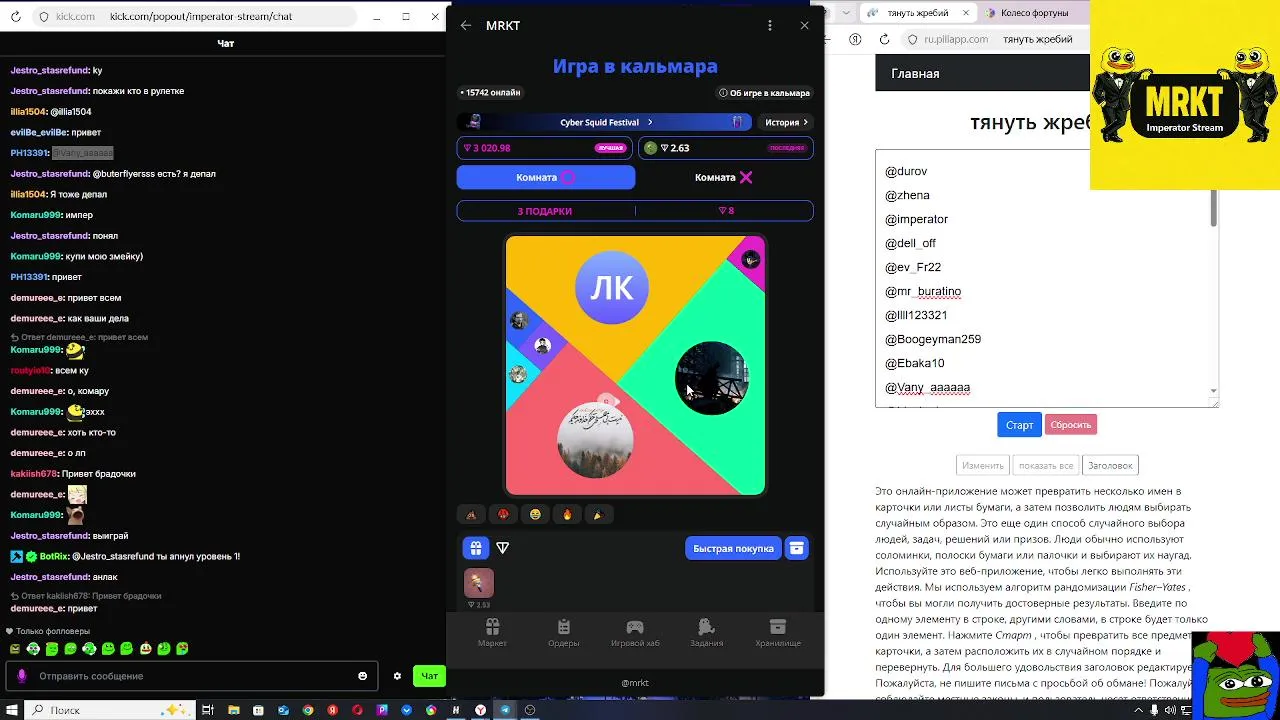Click ru.pillapp.com address bar

(x=995, y=39)
